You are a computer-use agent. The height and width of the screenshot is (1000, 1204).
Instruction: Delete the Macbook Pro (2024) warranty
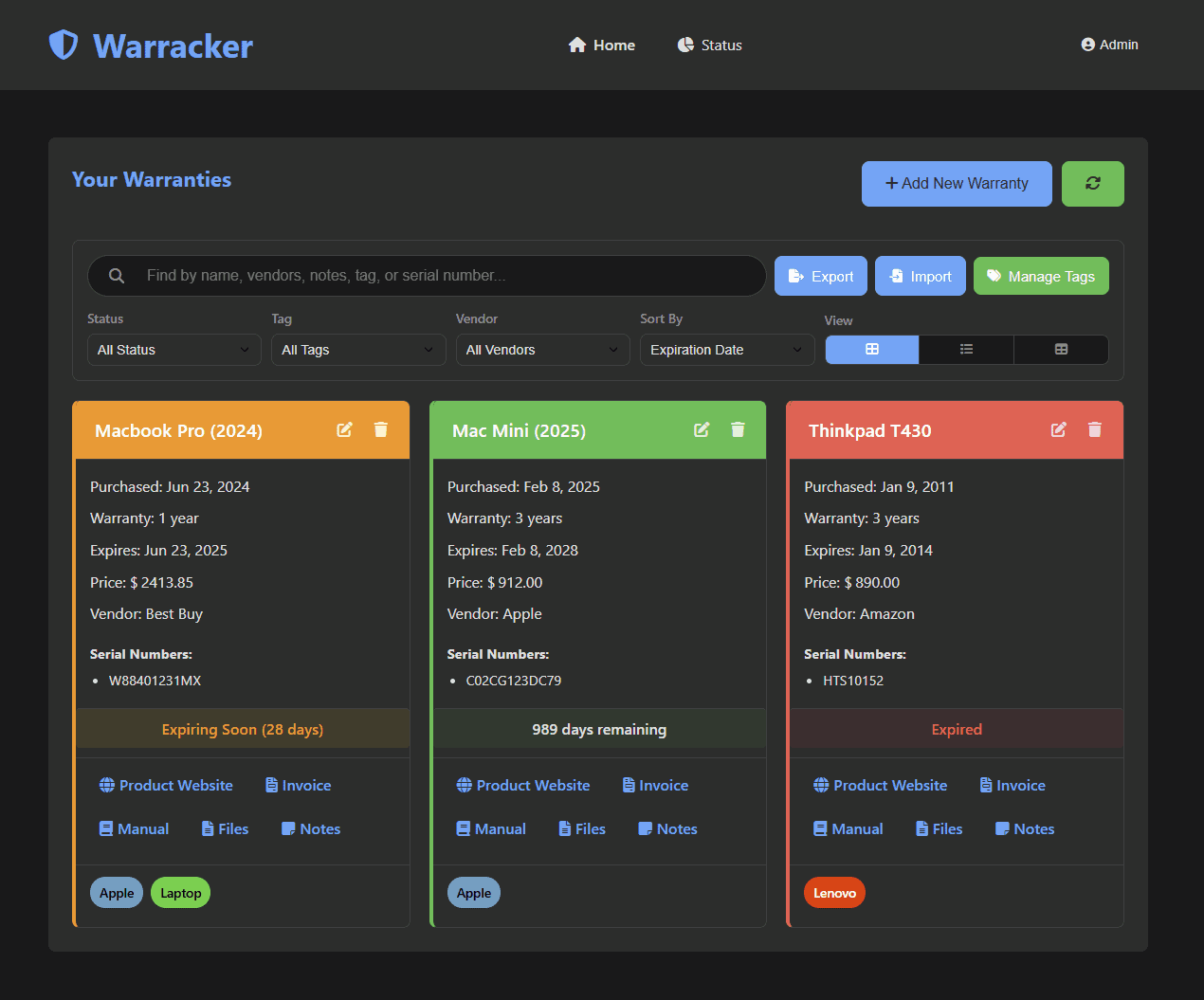tap(381, 429)
